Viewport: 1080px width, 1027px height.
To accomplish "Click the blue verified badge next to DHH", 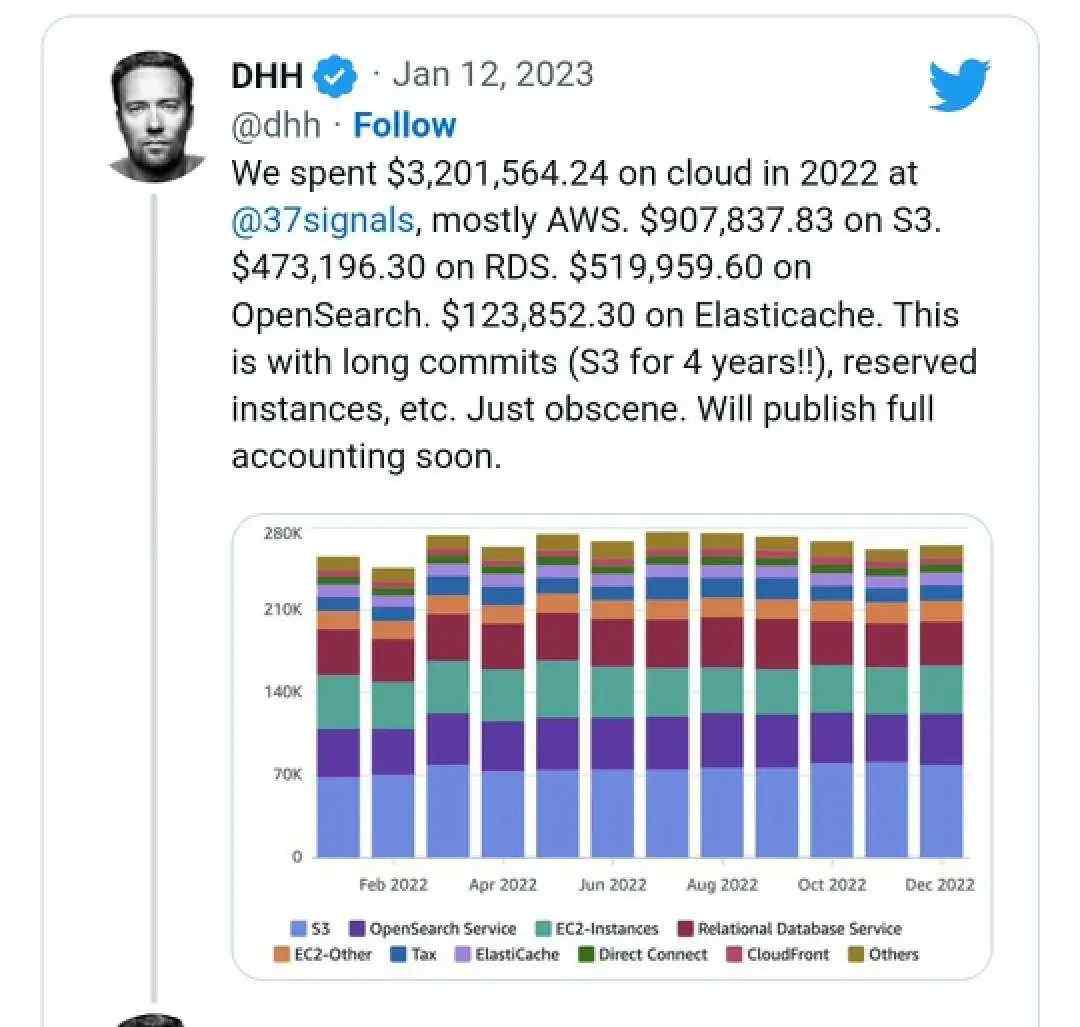I will (334, 74).
